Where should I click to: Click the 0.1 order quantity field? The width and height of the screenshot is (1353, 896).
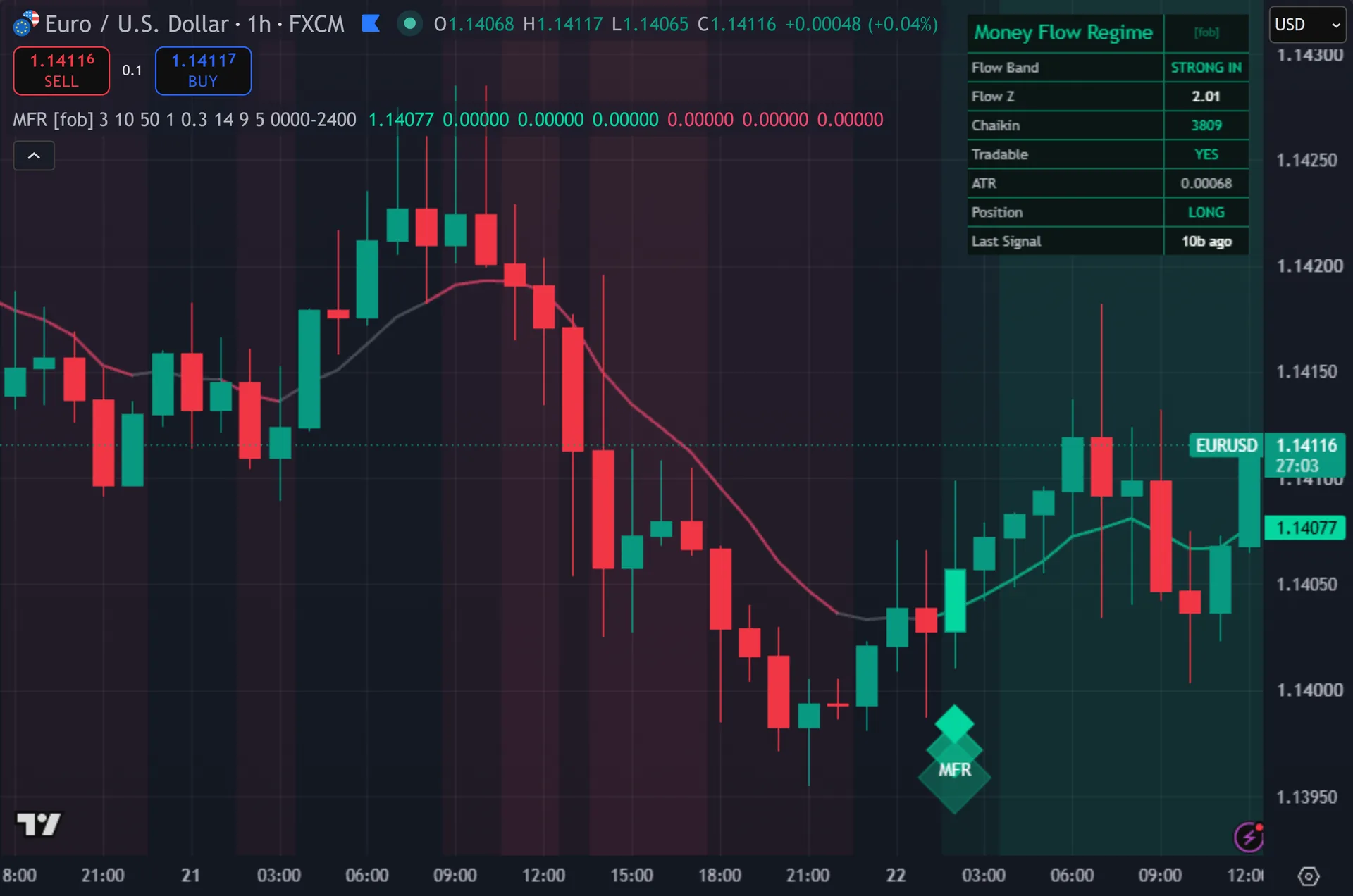[132, 70]
